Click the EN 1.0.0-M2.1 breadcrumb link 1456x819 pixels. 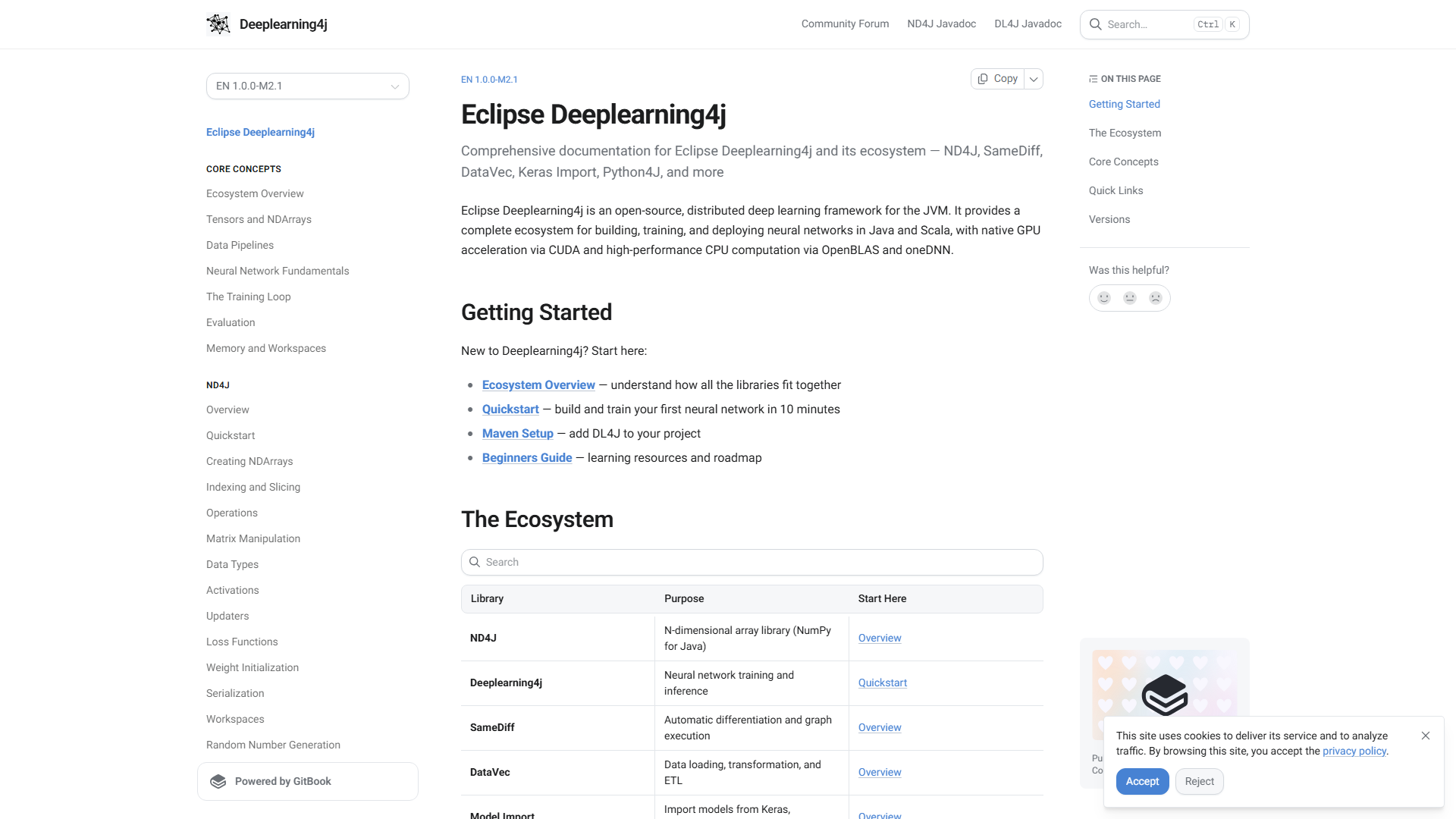click(489, 80)
